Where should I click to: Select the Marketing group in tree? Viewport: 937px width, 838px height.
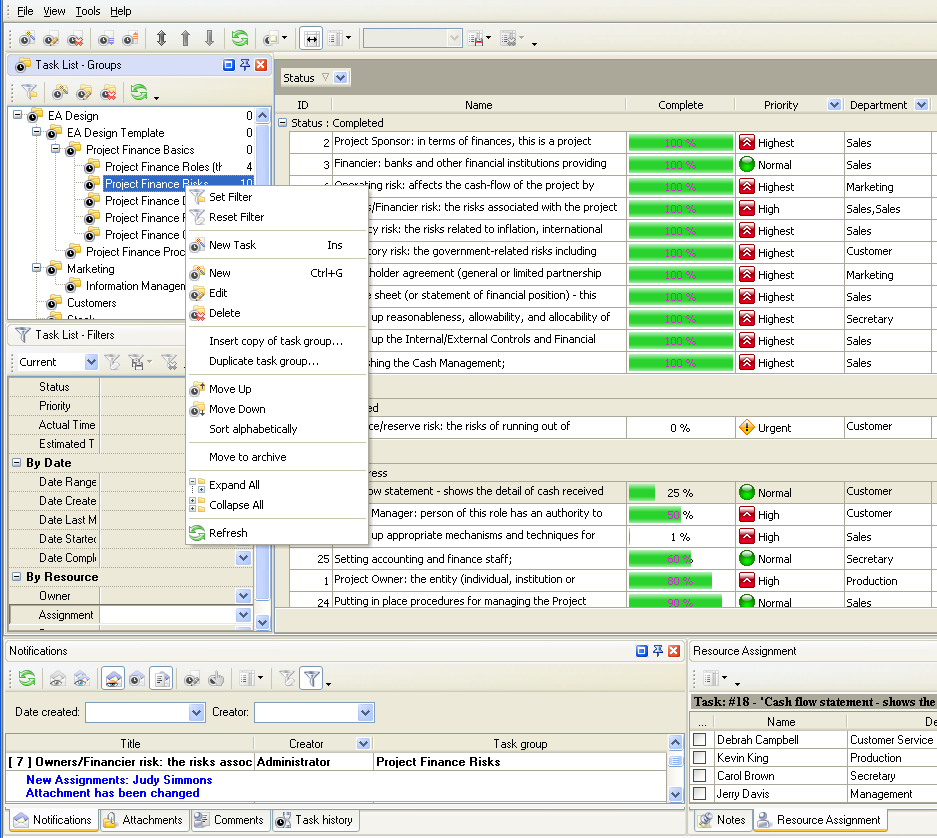tap(90, 269)
